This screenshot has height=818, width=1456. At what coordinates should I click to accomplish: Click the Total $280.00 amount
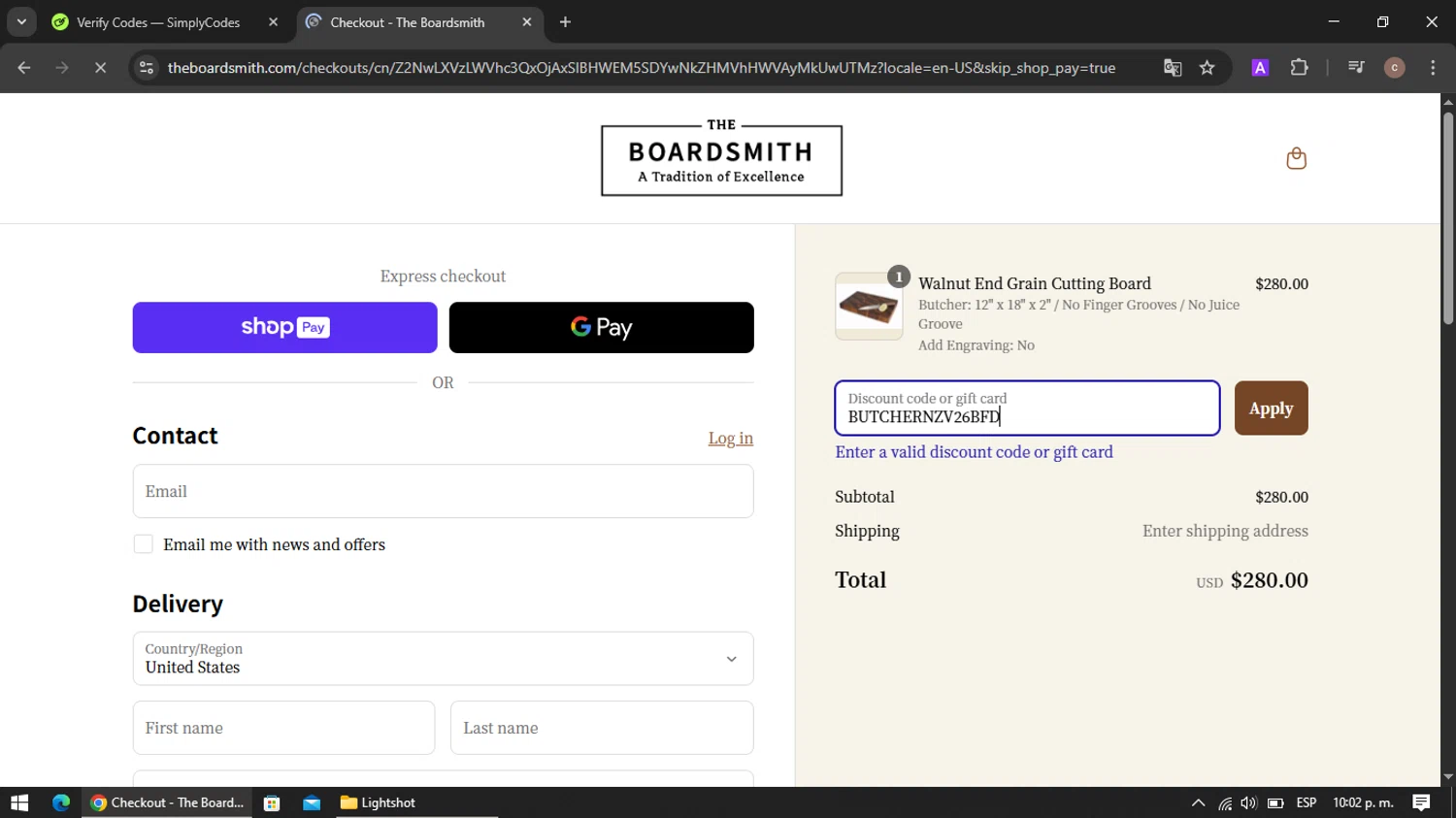pos(1269,580)
